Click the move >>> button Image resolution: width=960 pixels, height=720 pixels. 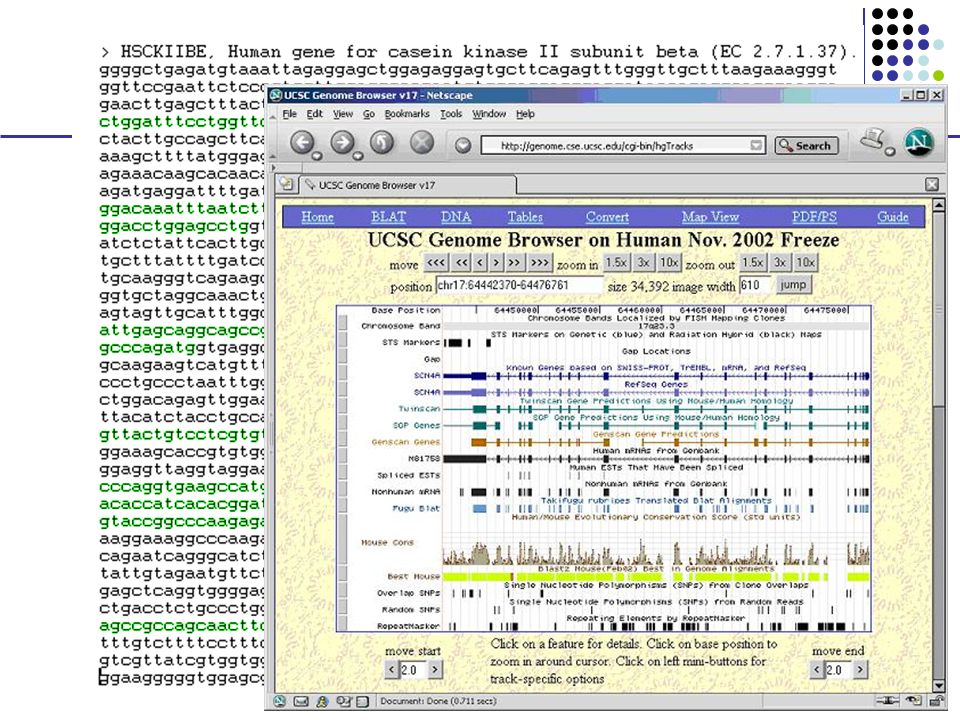(539, 263)
